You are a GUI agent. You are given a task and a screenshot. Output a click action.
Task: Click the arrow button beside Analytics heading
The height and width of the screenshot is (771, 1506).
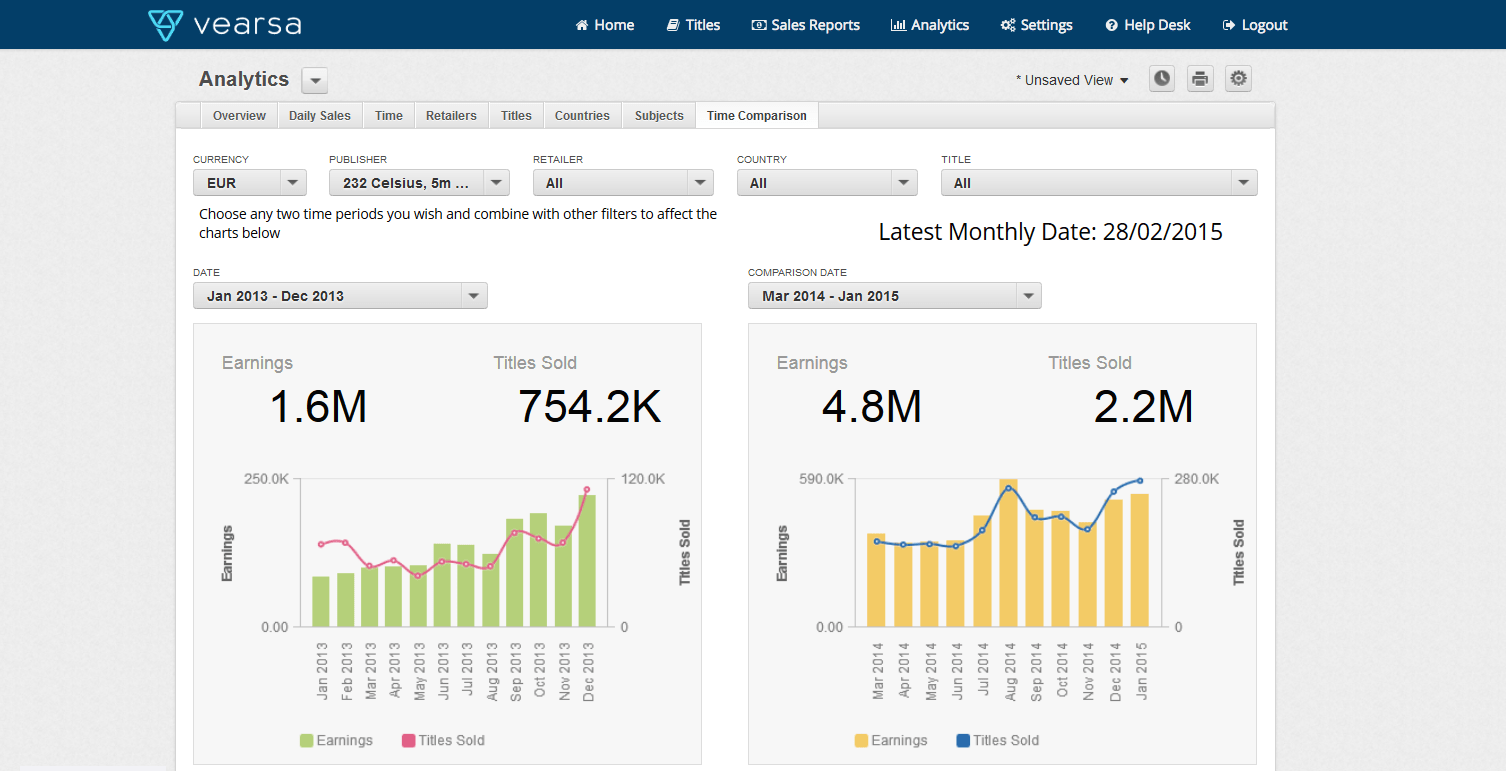click(314, 80)
